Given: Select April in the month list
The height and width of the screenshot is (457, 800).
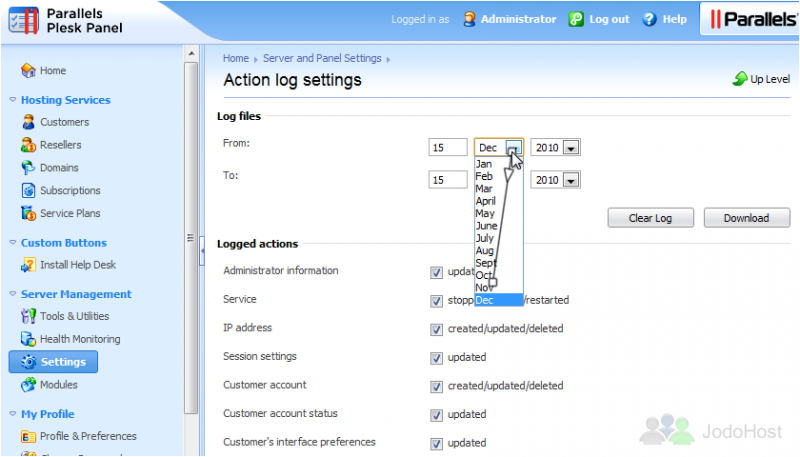Looking at the screenshot, I should (498, 201).
